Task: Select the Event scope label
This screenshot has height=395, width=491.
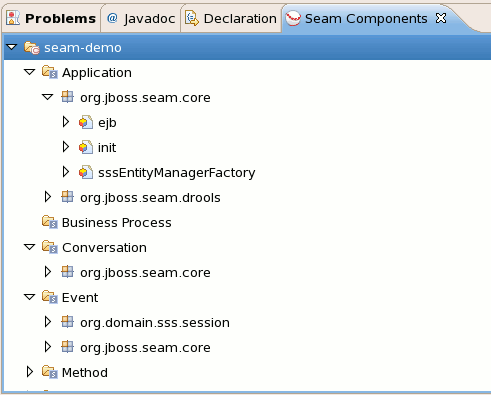Action: (x=80, y=298)
